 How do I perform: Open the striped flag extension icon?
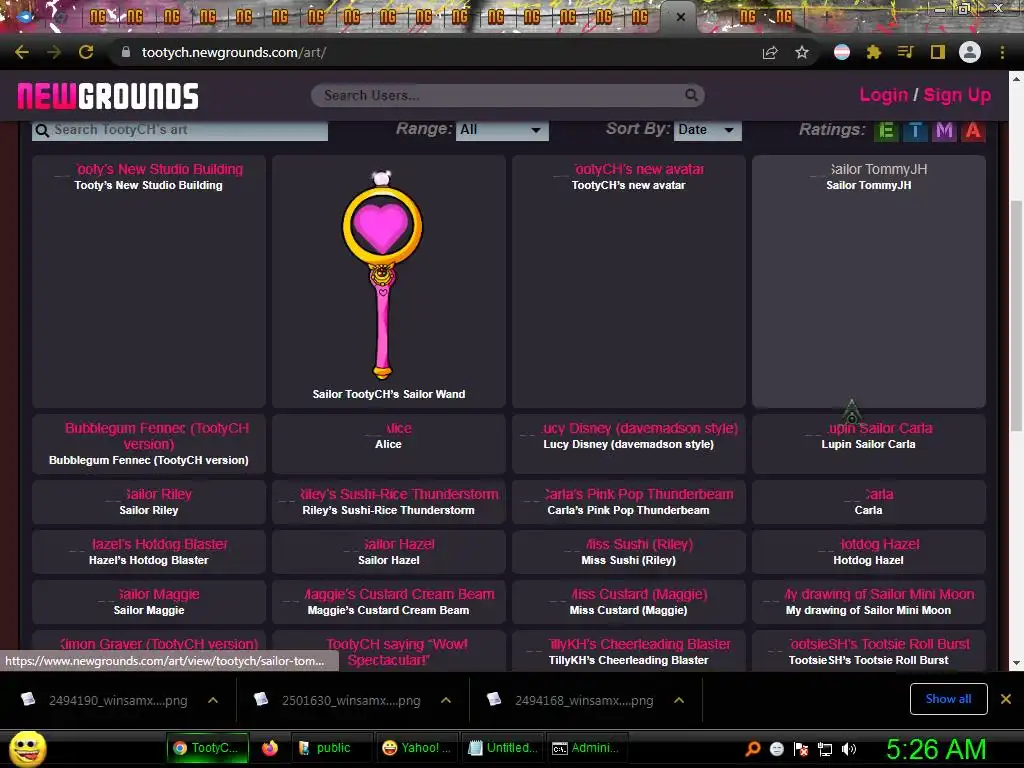[842, 52]
